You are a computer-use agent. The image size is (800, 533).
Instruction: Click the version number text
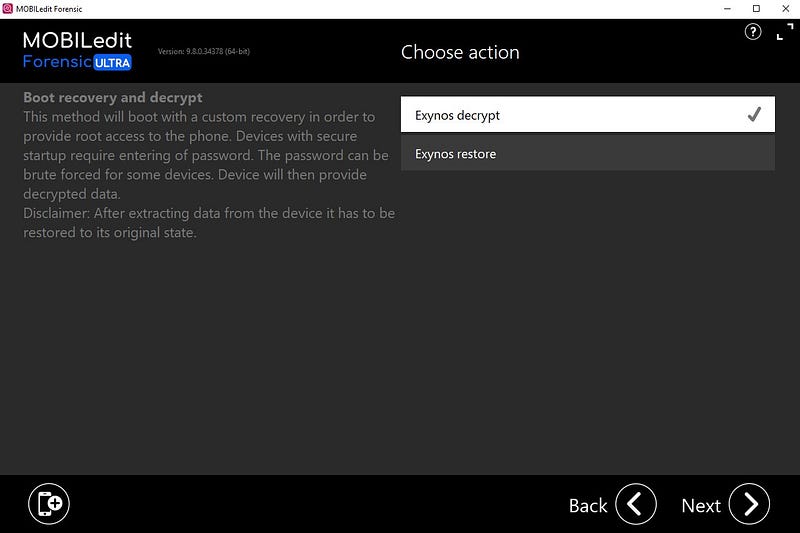click(x=204, y=52)
